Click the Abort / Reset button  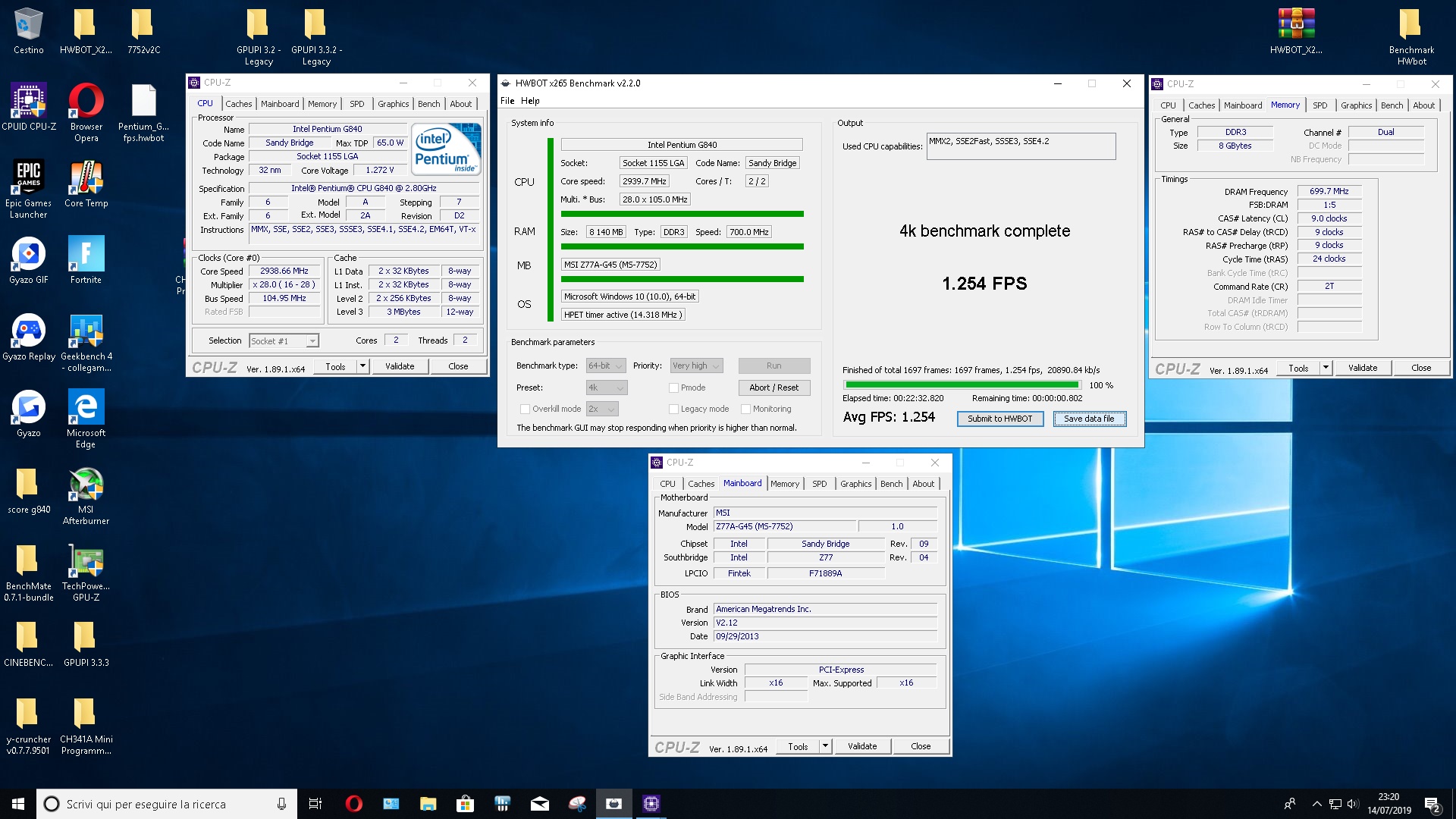coord(773,388)
